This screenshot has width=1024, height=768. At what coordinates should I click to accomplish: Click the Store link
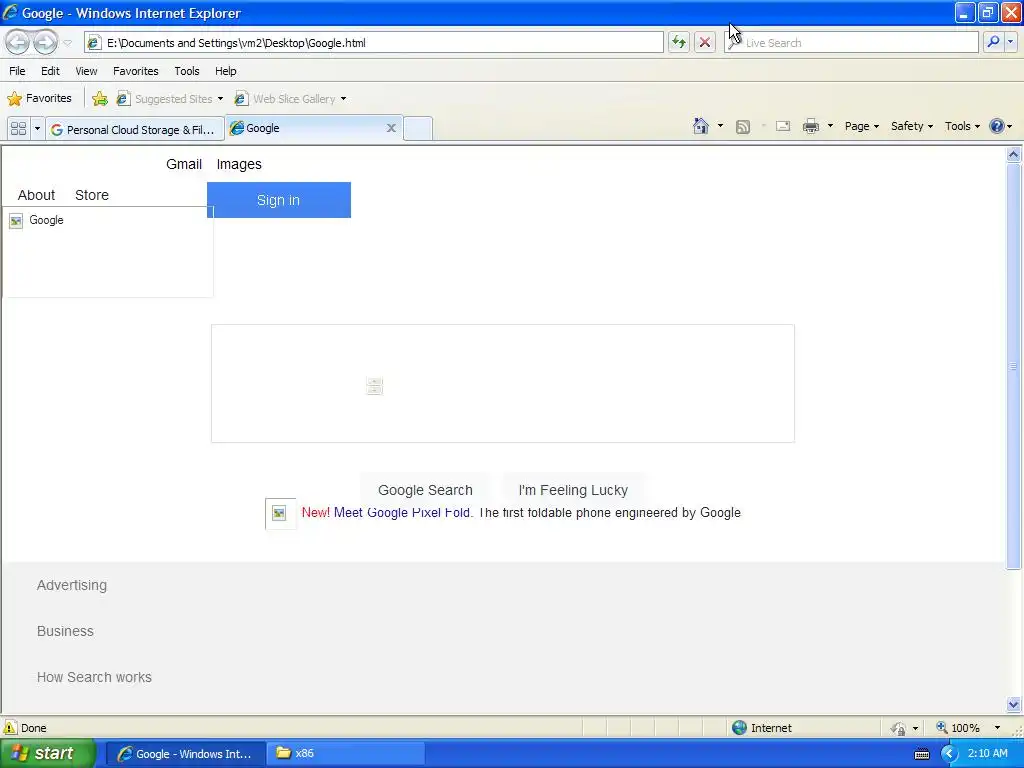92,195
